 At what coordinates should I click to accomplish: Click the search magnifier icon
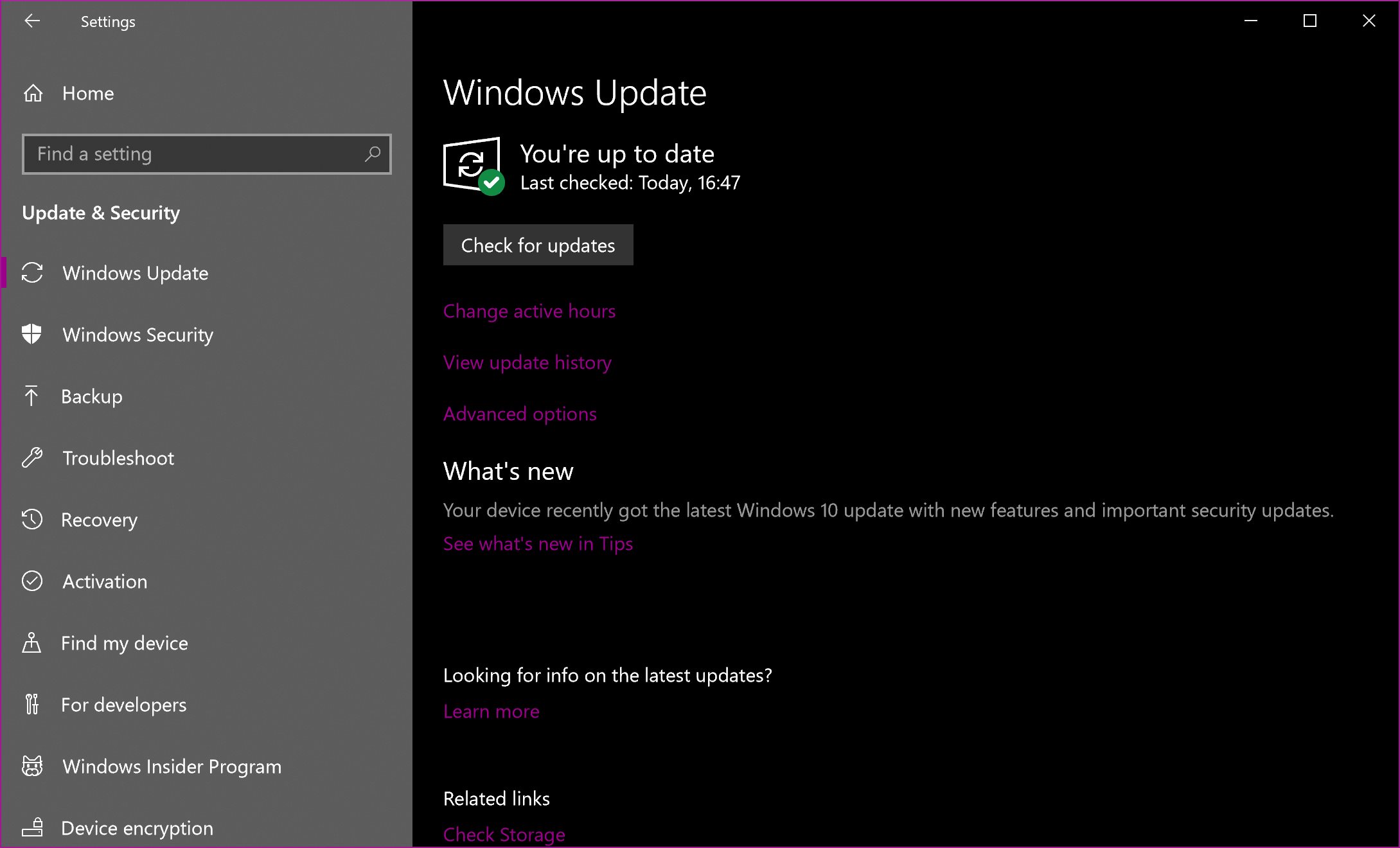click(373, 154)
